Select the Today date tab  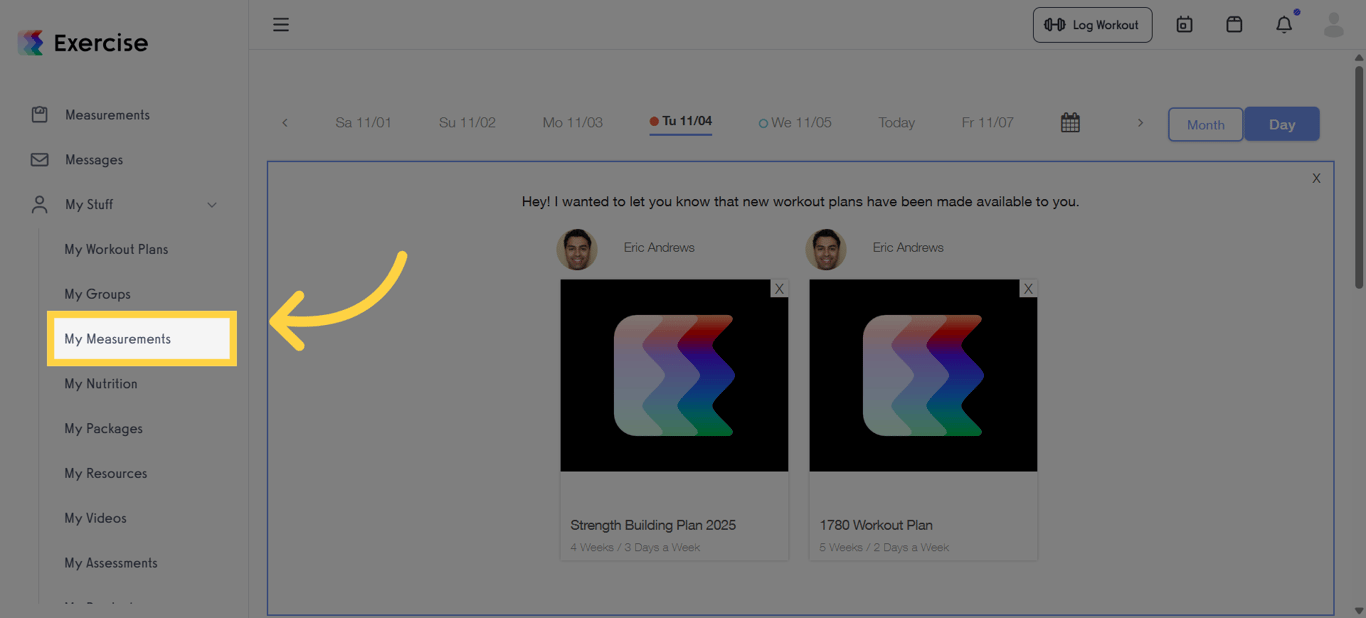pos(897,122)
